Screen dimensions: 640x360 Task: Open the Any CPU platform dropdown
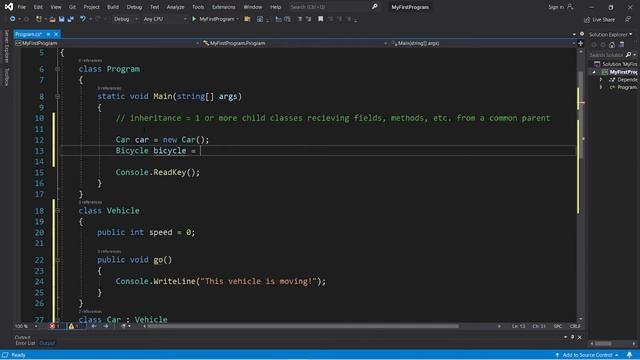click(164, 19)
